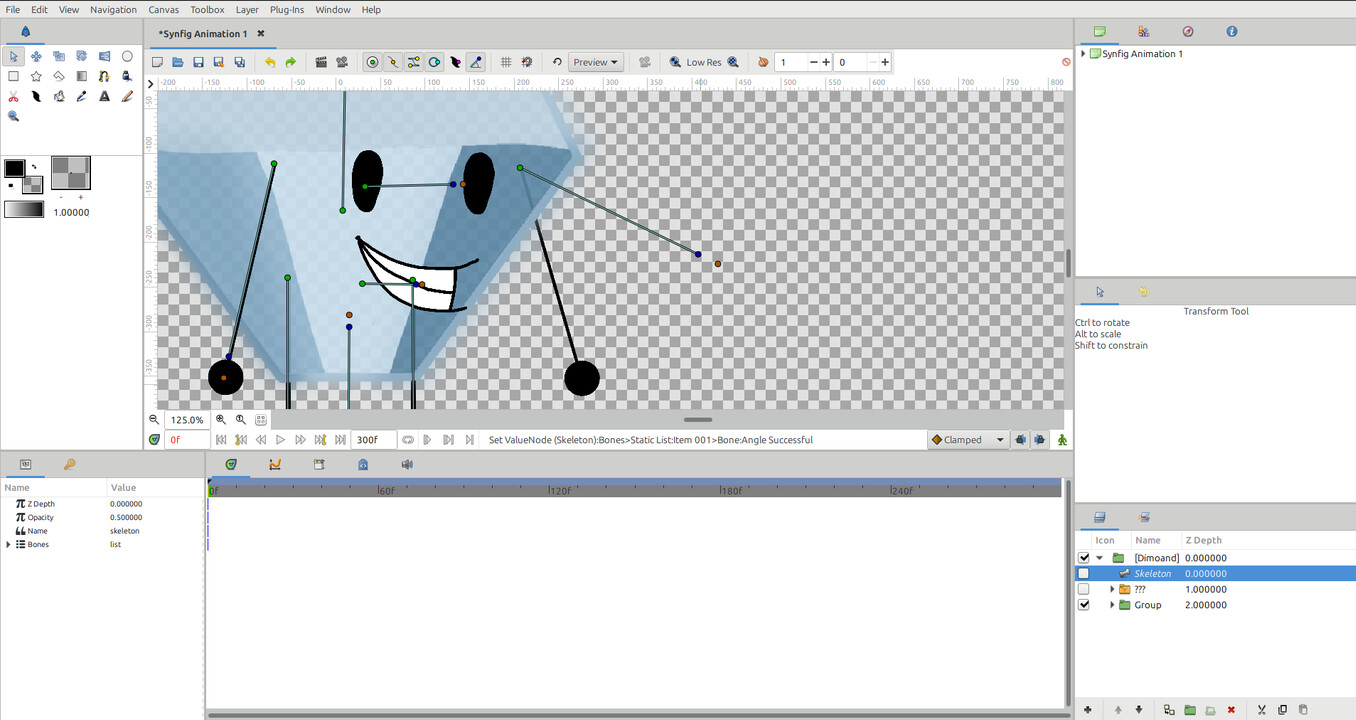Click the Preview button
Viewport: 1356px width, 720px height.
595,62
